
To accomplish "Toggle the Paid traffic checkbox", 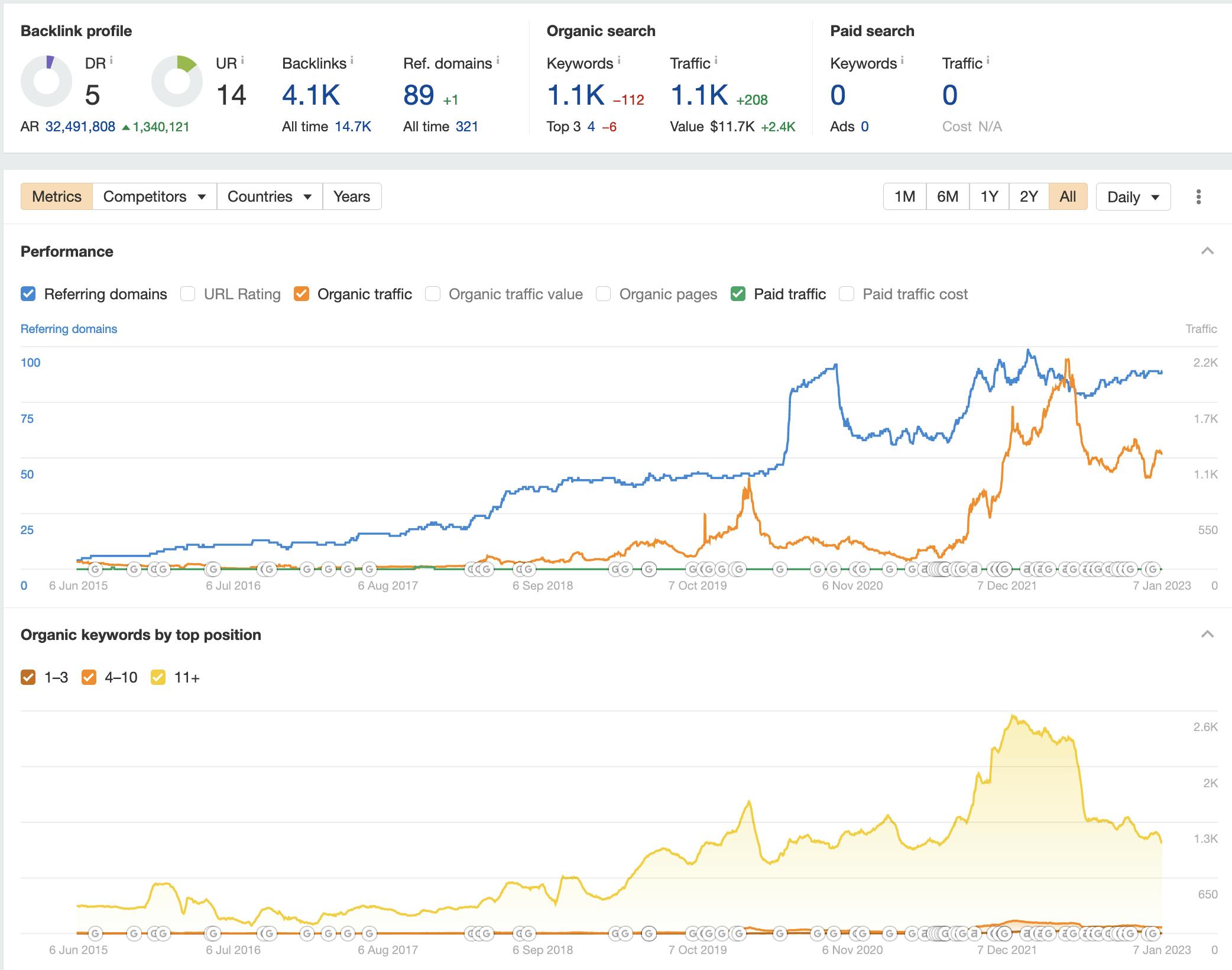I will pos(738,294).
